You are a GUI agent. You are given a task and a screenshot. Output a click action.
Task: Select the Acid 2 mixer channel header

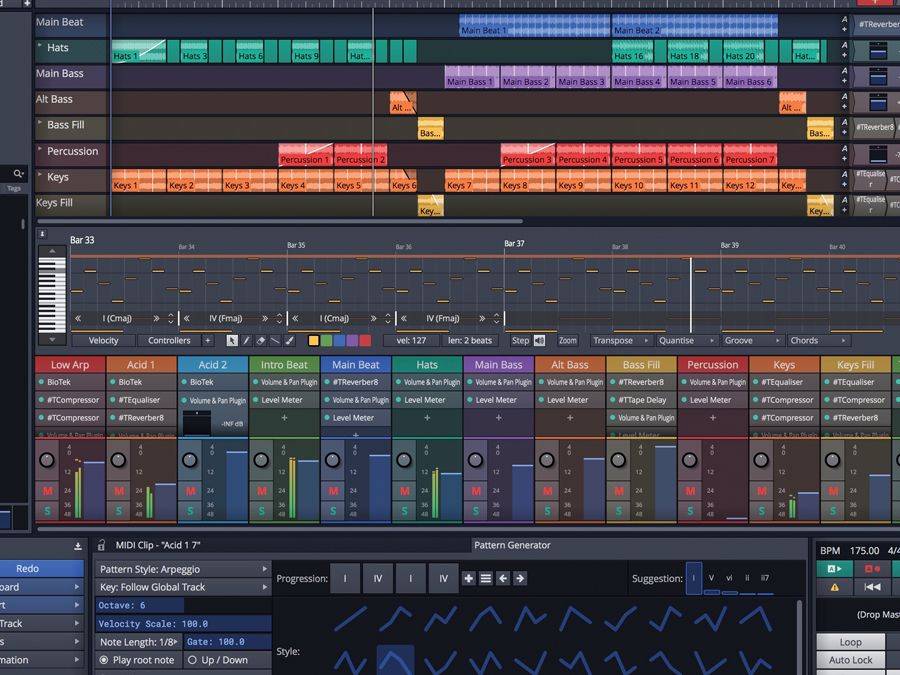(213, 364)
